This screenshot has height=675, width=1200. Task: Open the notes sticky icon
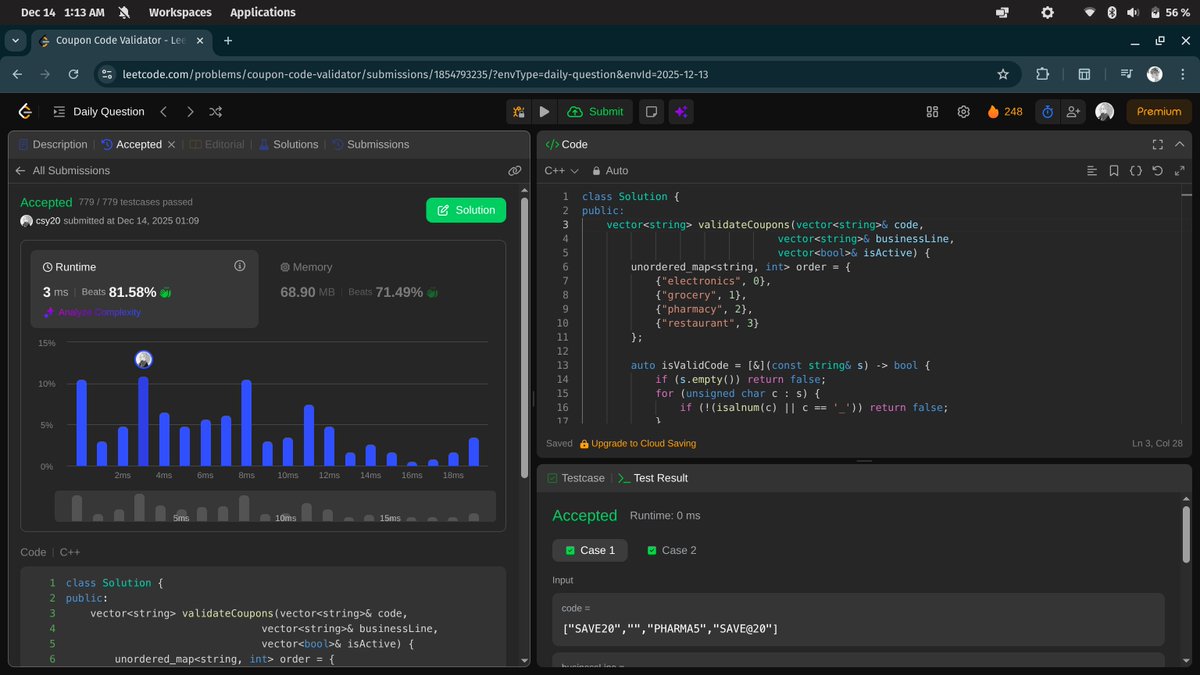pos(651,112)
